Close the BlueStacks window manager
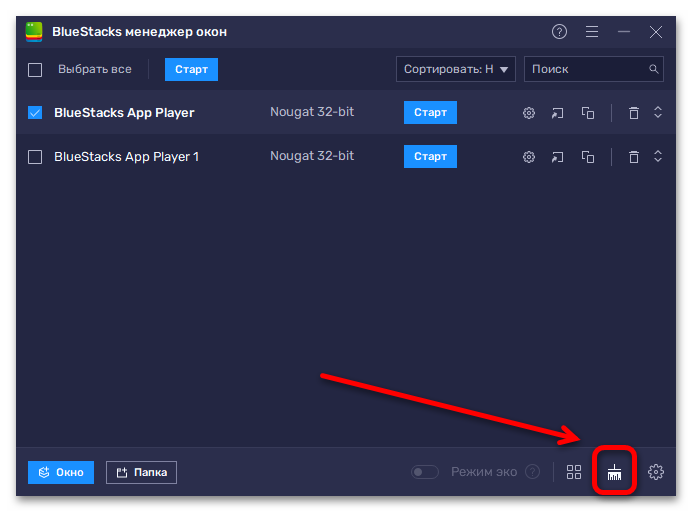The height and width of the screenshot is (512, 692). point(656,32)
